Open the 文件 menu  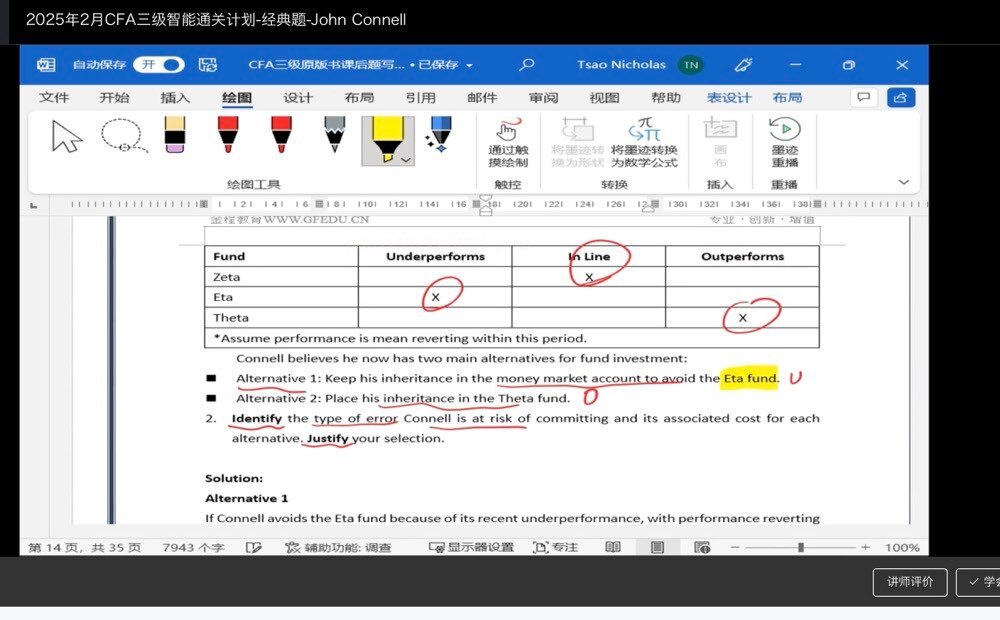pos(54,98)
